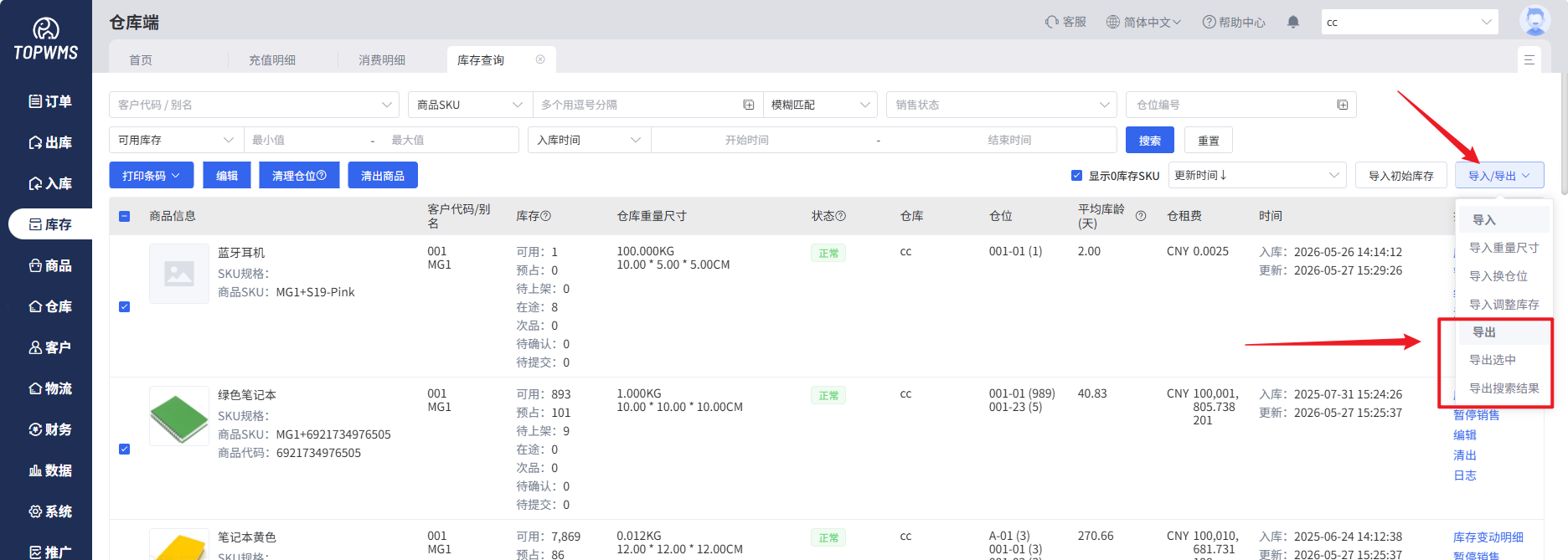Viewport: 1568px width, 560px height.
Task: Open the 数据 data sidebar menu
Action: point(50,470)
